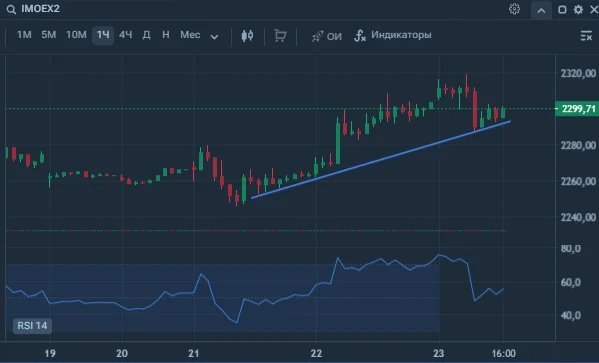
Task: Expand the timeframe dropdown arrow
Action: click(x=214, y=37)
